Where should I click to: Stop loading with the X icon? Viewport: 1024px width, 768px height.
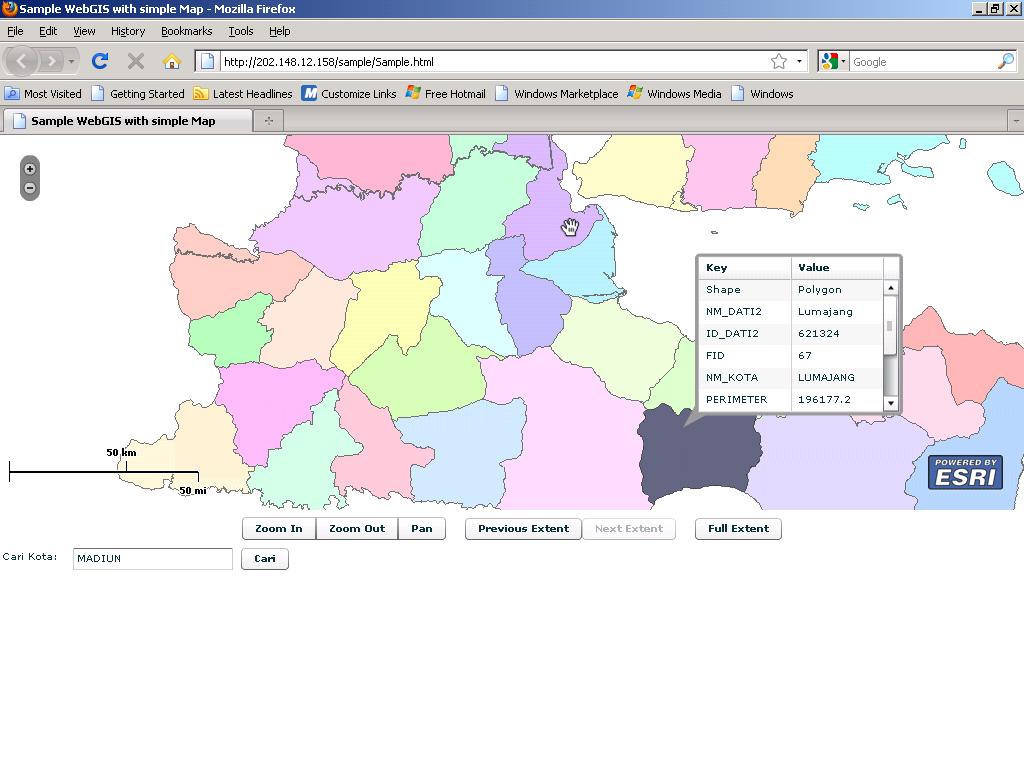pos(136,61)
